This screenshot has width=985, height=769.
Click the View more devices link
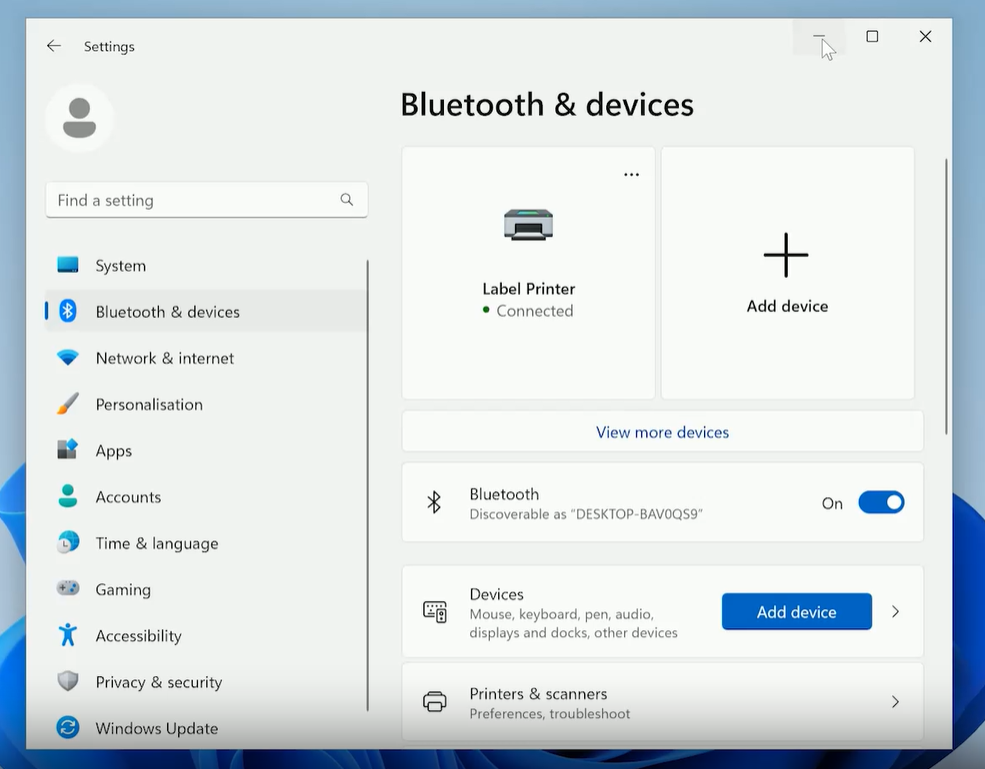[662, 432]
